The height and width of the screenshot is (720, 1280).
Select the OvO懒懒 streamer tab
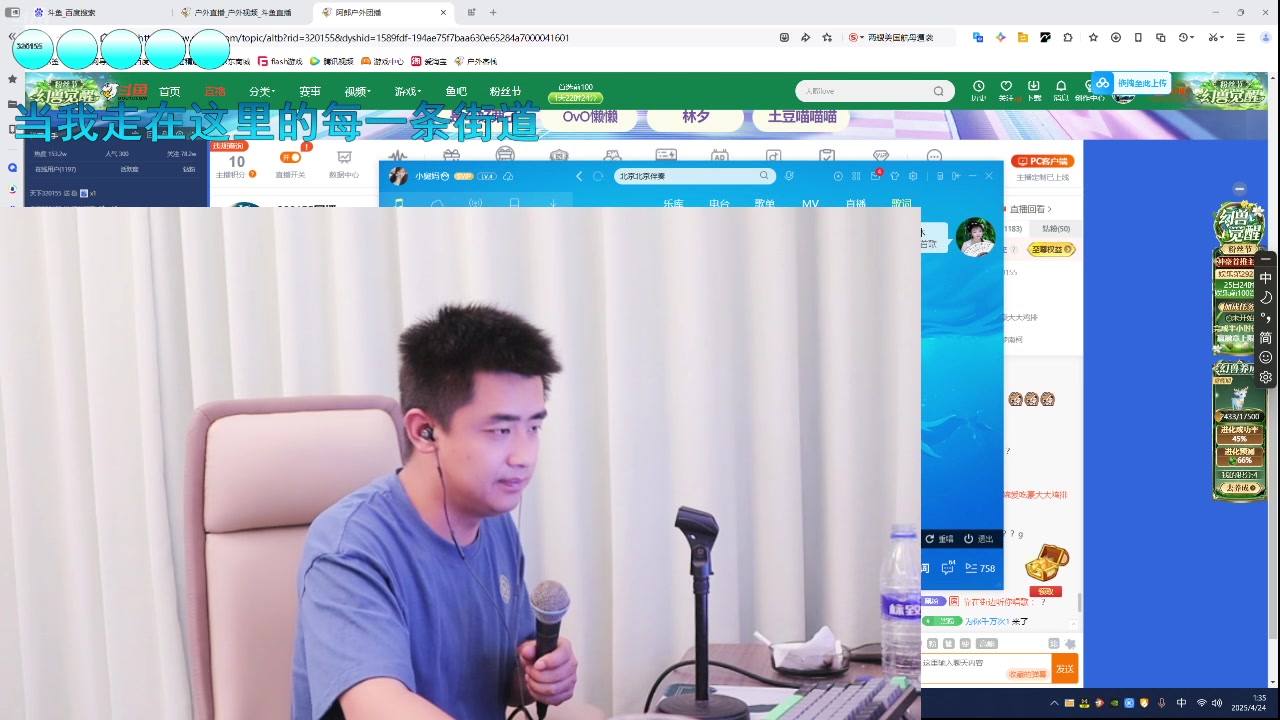[x=590, y=116]
